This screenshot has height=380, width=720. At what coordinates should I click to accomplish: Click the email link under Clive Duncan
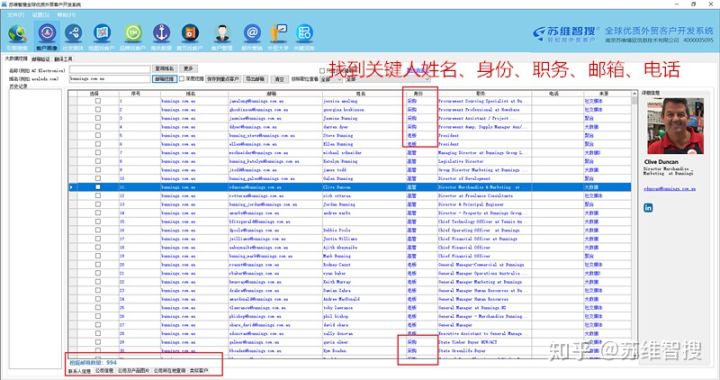point(669,189)
